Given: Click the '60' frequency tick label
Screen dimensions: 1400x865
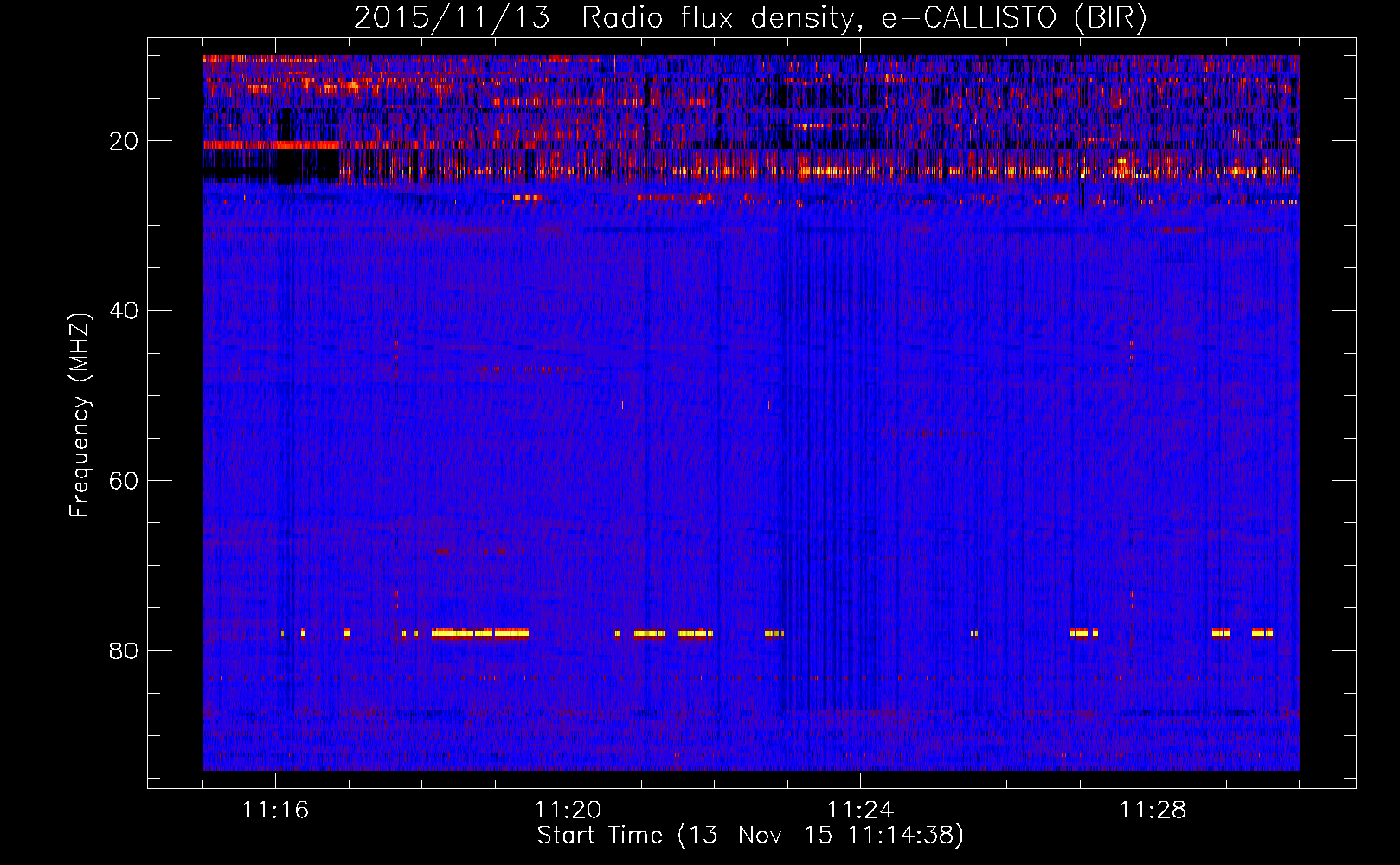Looking at the screenshot, I should click(x=124, y=481).
